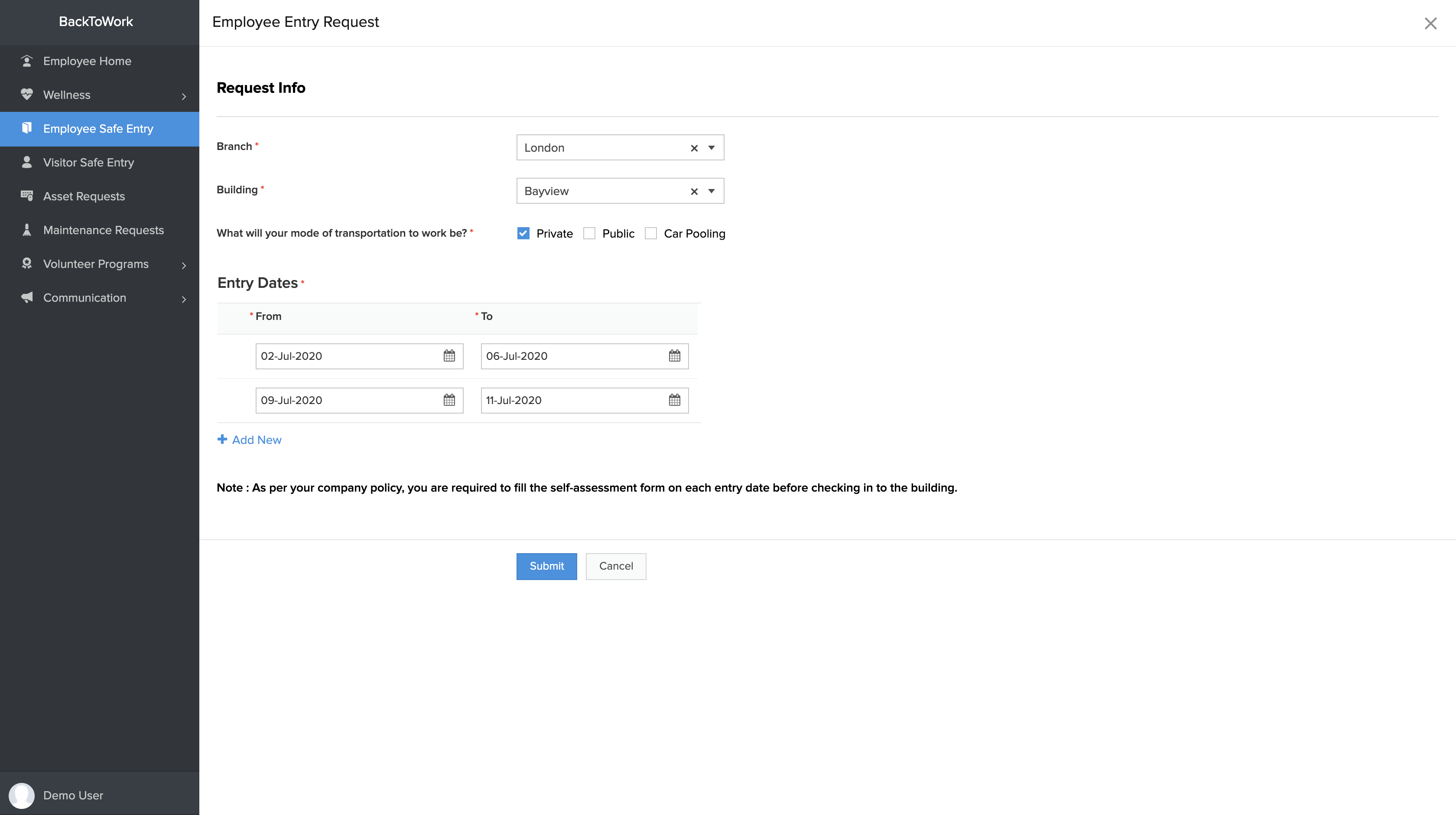Check the Public transportation checkbox

click(589, 234)
